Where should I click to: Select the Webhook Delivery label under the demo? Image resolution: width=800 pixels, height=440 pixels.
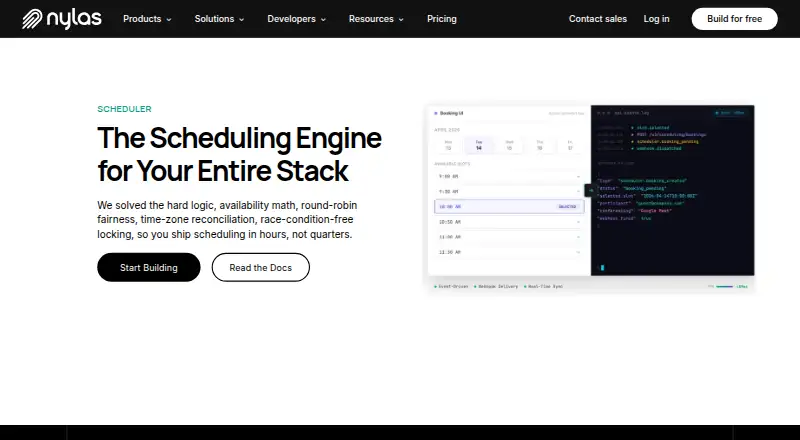coord(496,287)
